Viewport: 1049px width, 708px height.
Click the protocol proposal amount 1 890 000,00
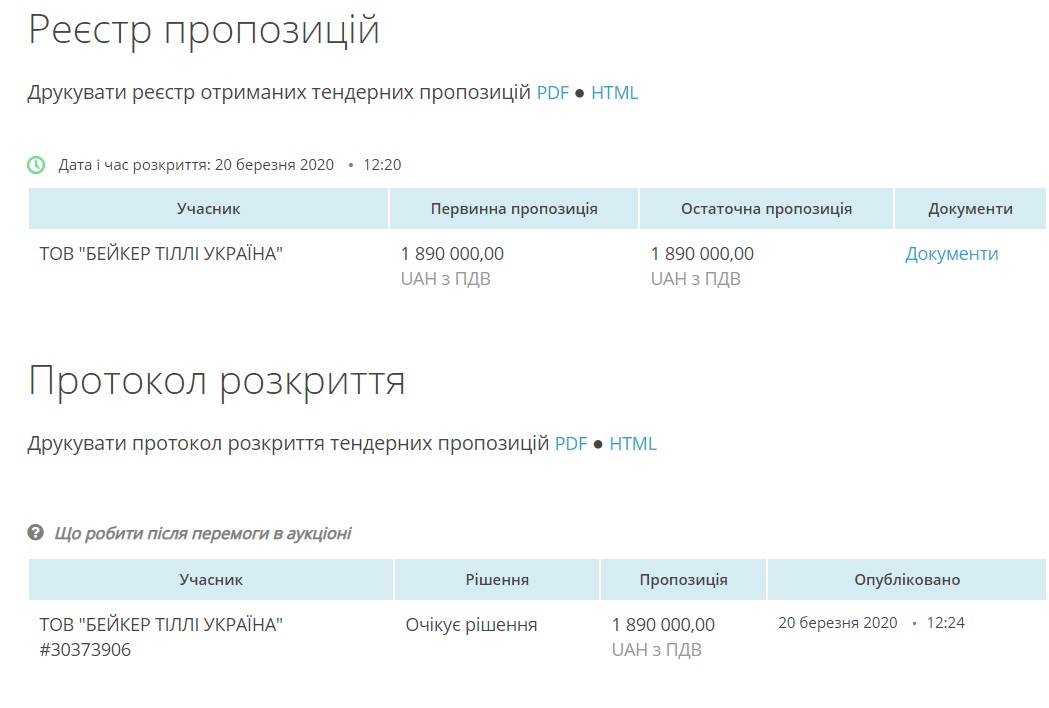pos(663,625)
